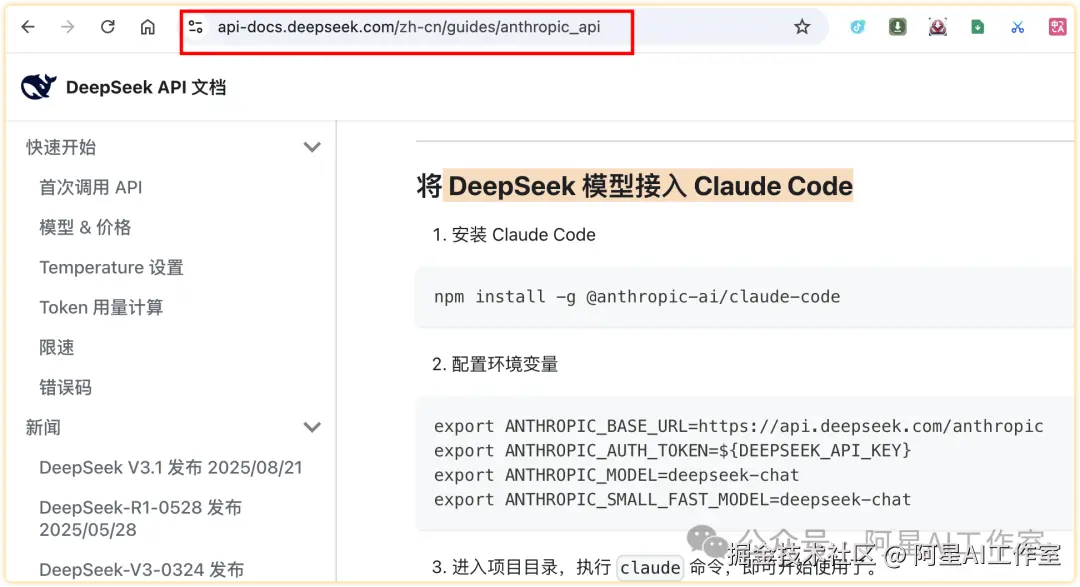Screen dimensions: 1080x587
Task: Open the bright green file extension icon
Action: click(977, 27)
